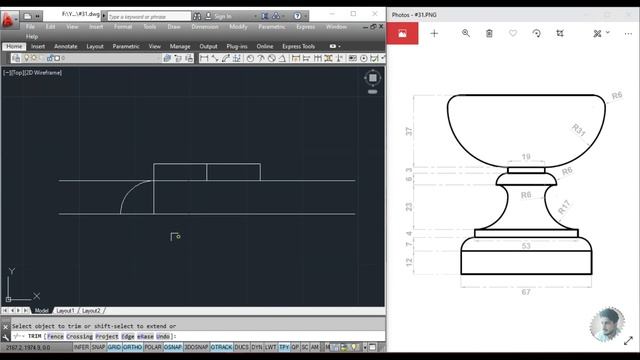Screen dimensions: 640x360
Task: Click the Favorite heart icon in Photos
Action: coord(513,33)
